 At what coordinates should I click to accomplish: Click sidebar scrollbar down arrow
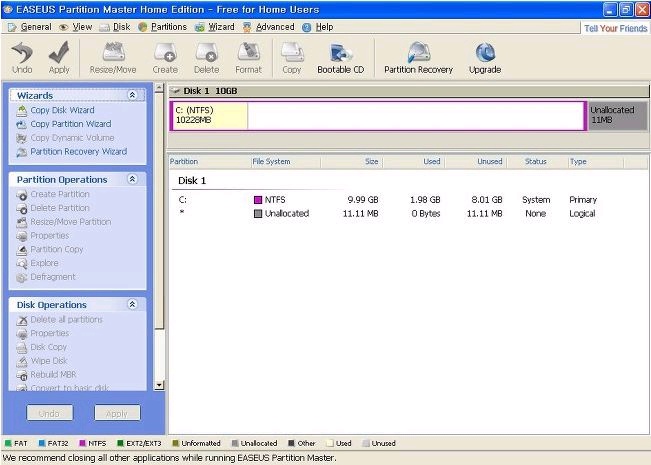point(159,385)
